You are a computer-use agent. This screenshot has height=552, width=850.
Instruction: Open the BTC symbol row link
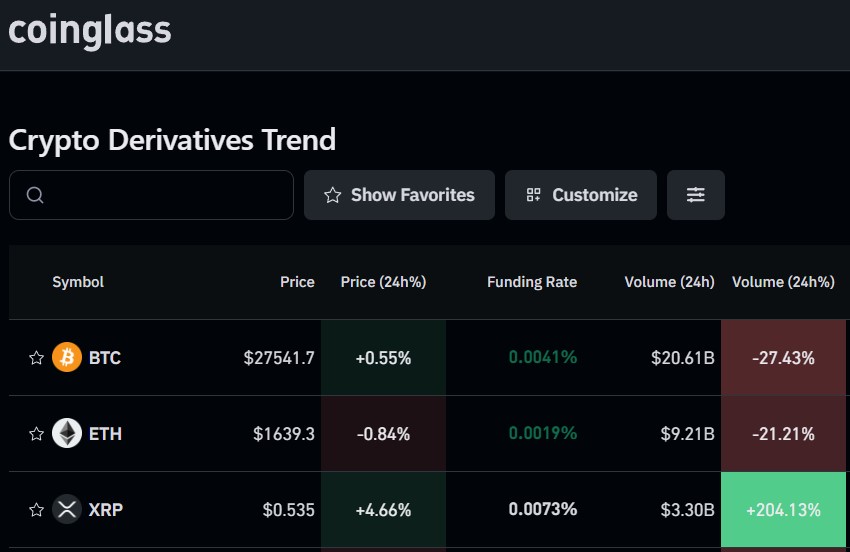[105, 358]
